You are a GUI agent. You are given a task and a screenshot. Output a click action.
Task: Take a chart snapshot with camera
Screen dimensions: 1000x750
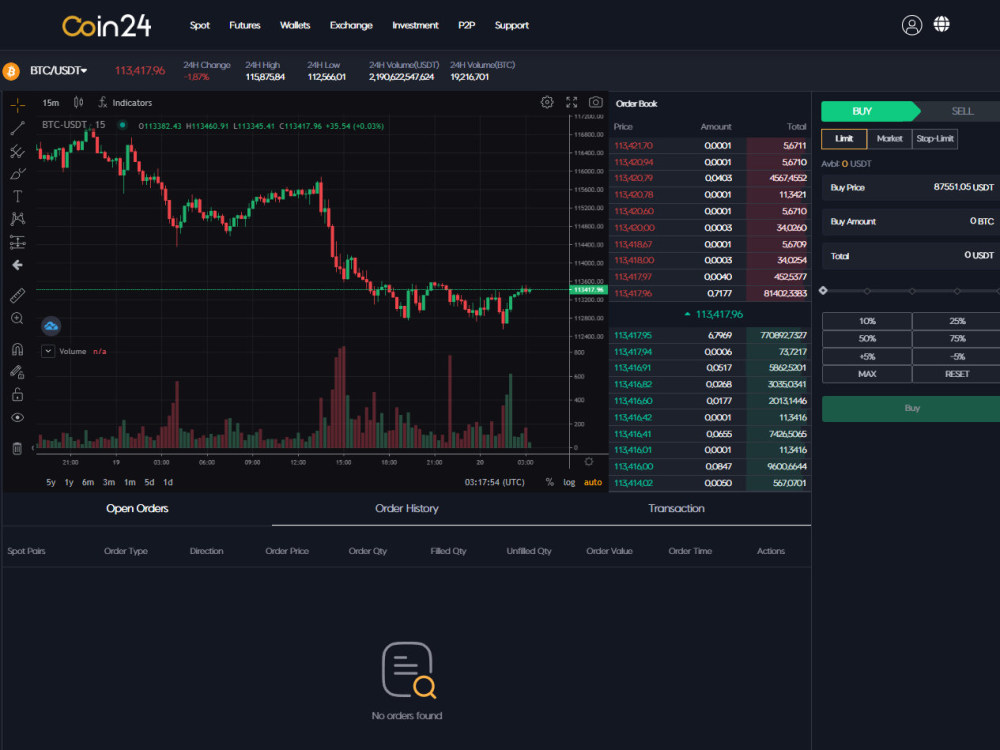[x=596, y=102]
